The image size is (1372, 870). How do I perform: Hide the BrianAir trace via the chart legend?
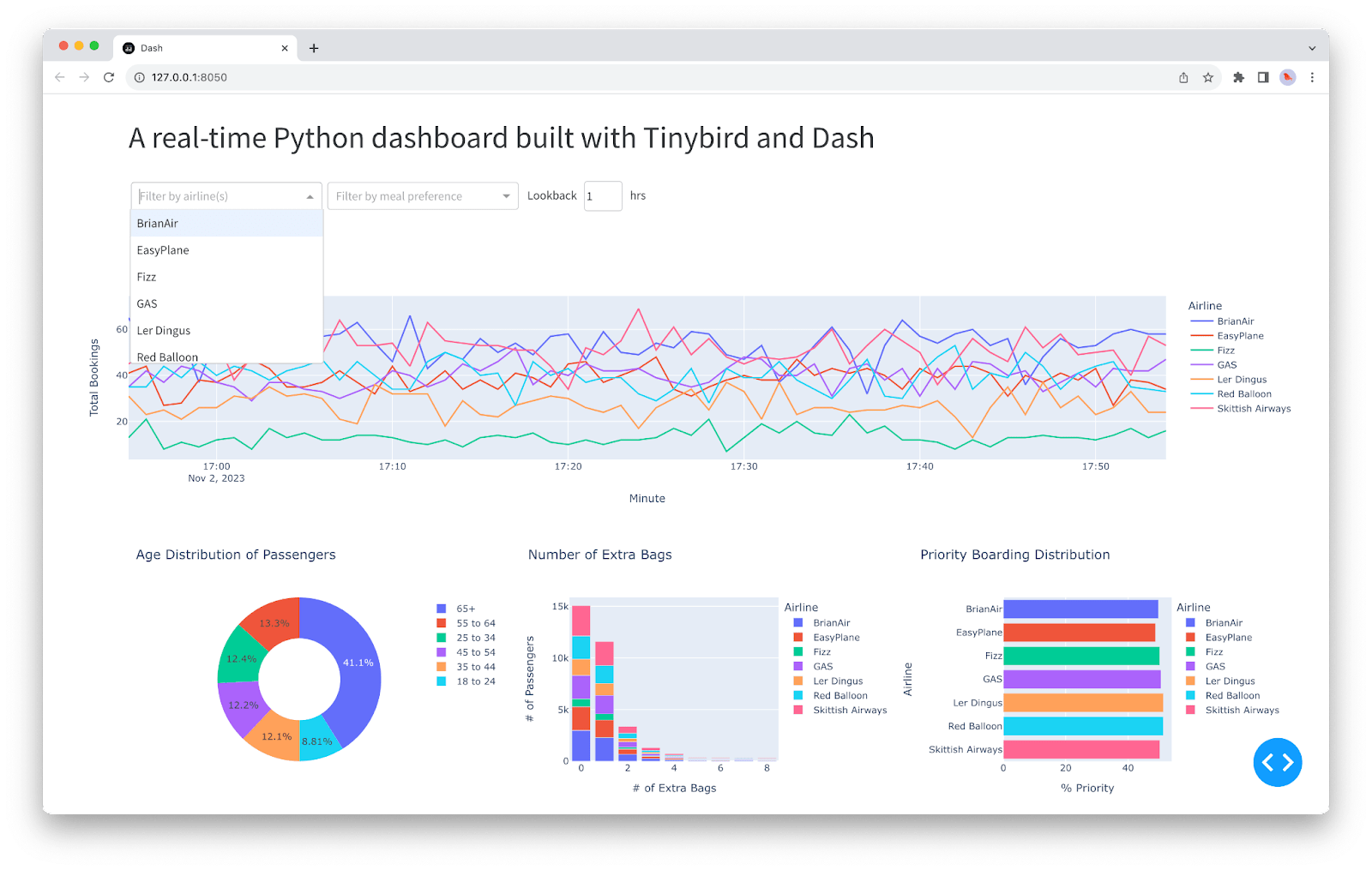(1235, 321)
